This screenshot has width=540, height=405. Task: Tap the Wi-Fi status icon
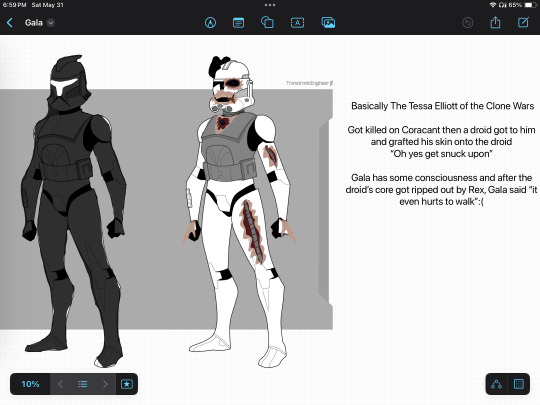[493, 5]
